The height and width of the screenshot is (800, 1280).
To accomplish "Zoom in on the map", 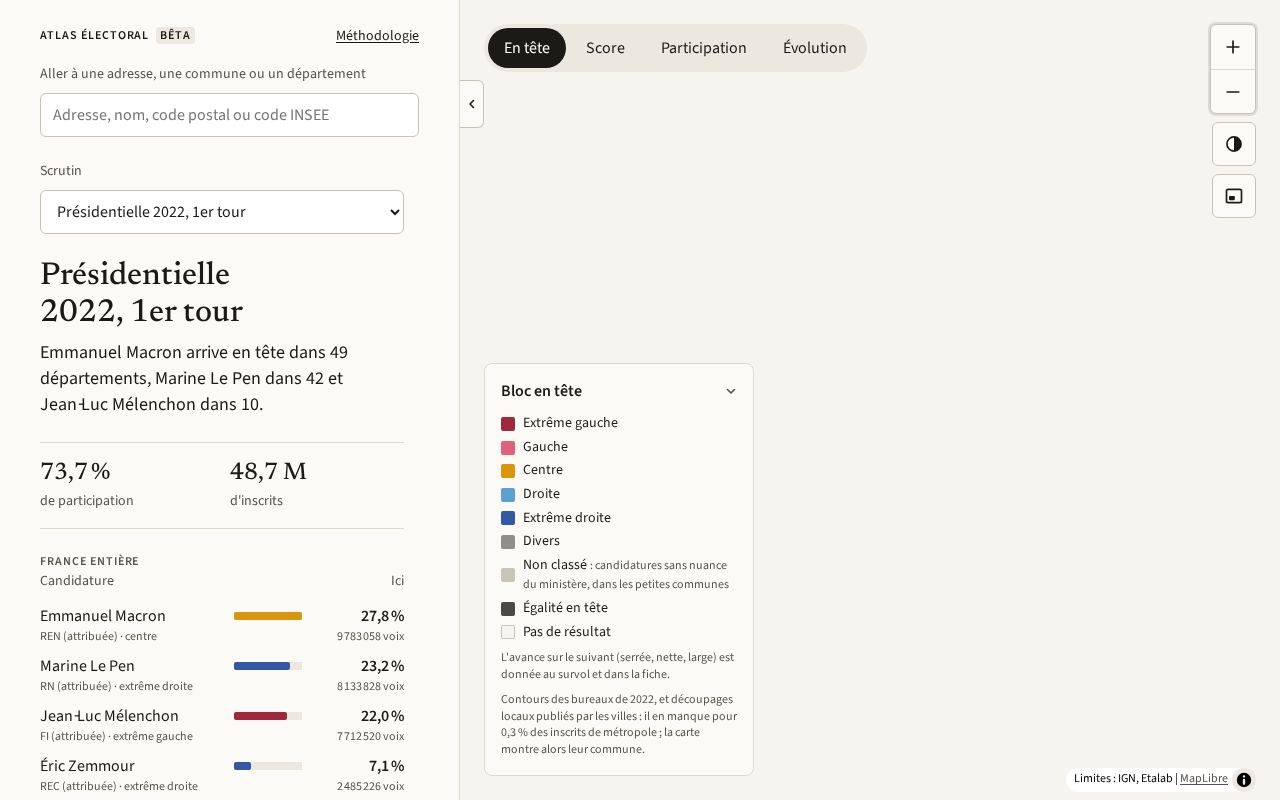I will click(x=1233, y=47).
